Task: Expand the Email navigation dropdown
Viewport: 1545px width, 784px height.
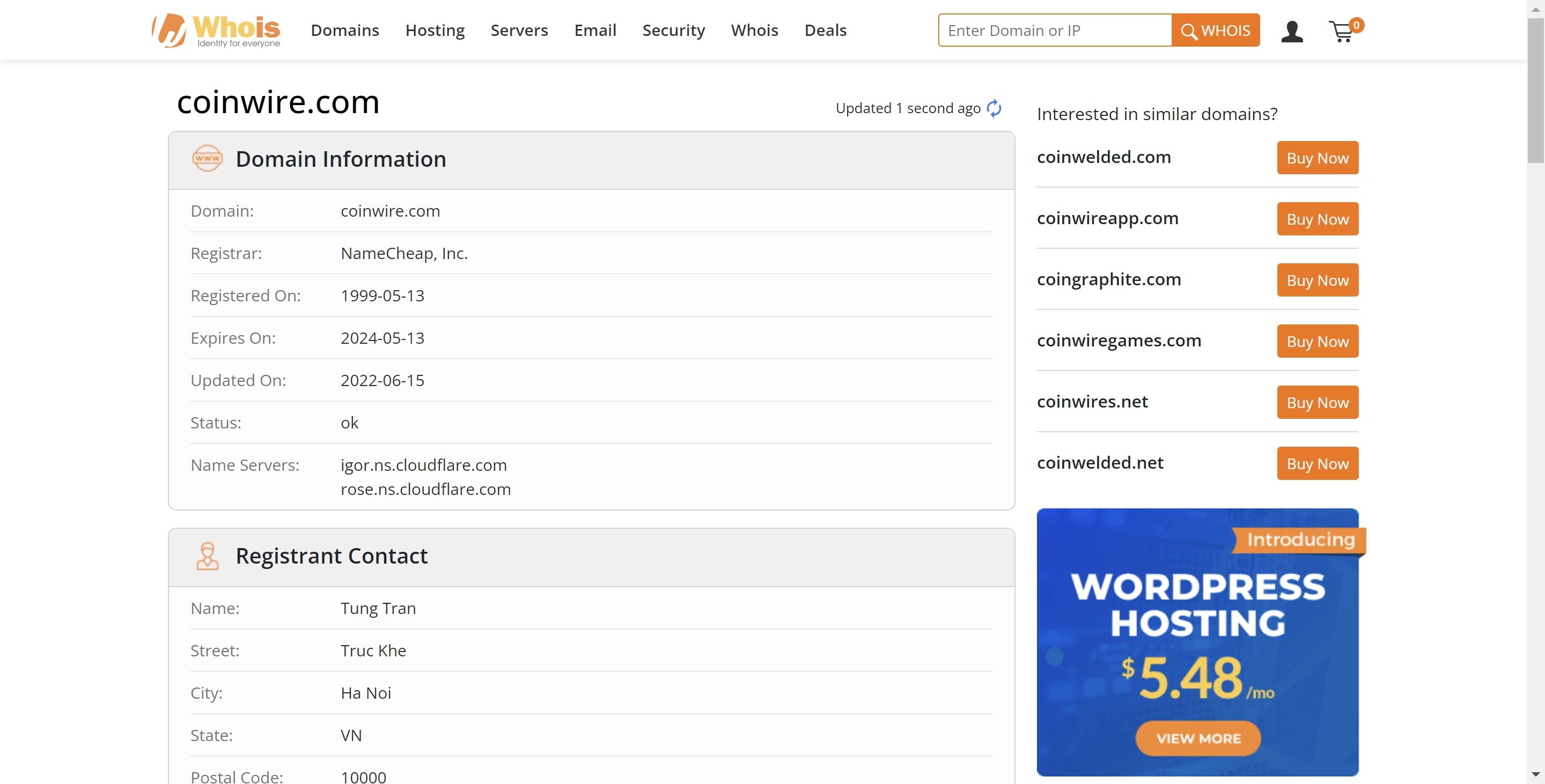Action: point(595,30)
